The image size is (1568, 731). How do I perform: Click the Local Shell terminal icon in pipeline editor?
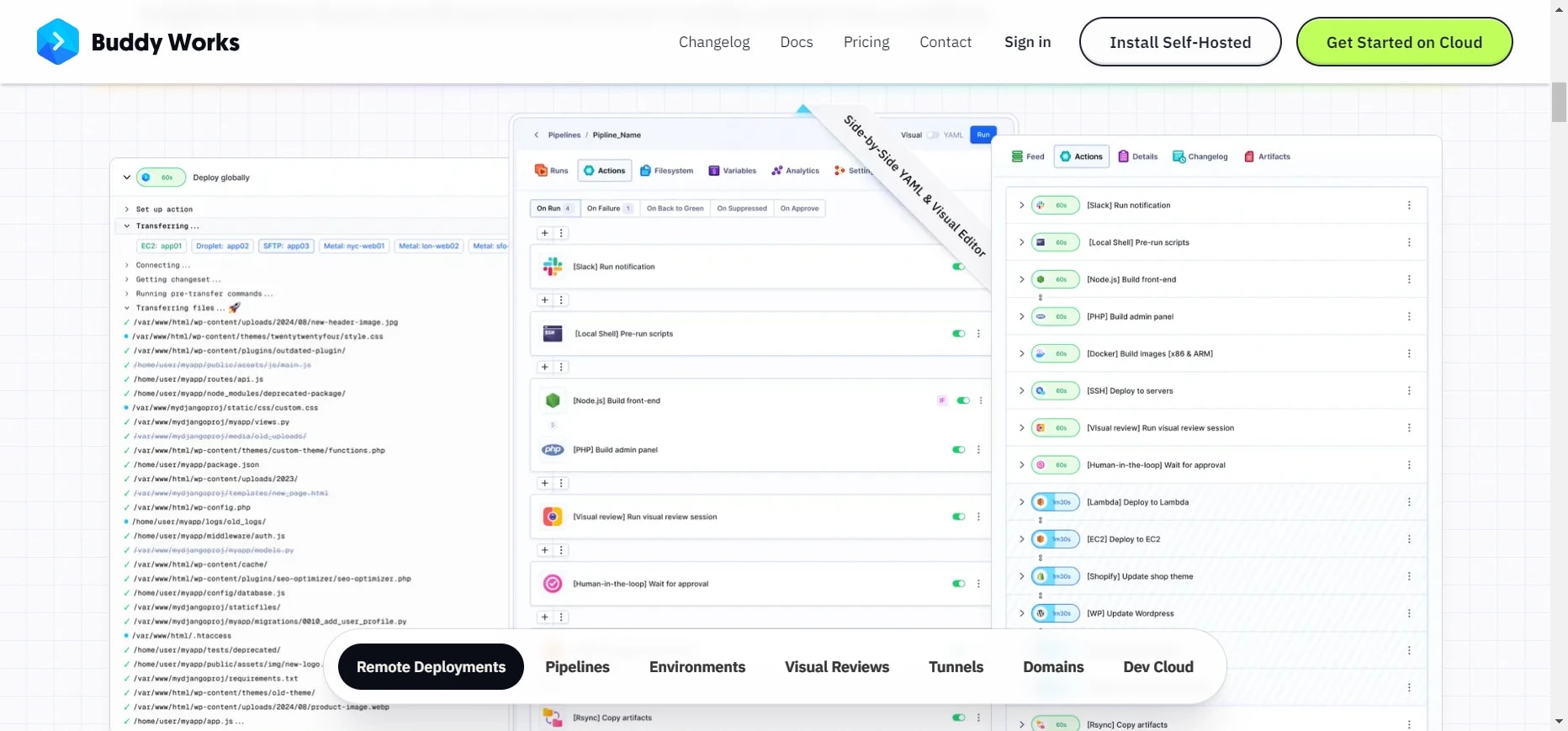[x=553, y=334]
